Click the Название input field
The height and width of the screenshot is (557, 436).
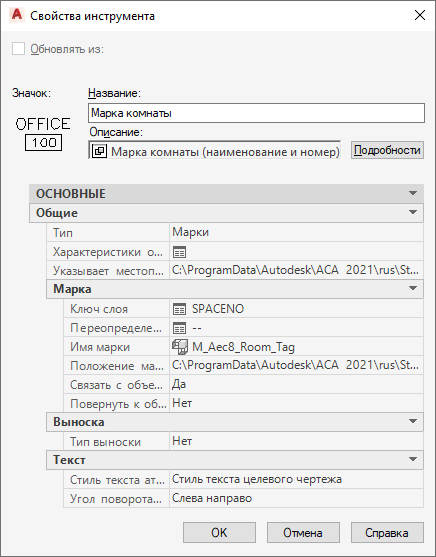256,113
